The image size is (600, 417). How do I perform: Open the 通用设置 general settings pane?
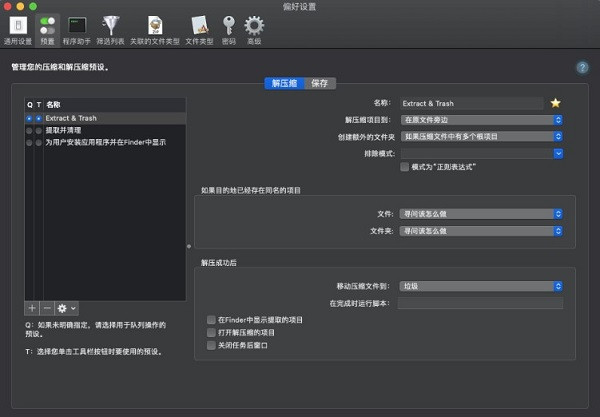[18, 29]
